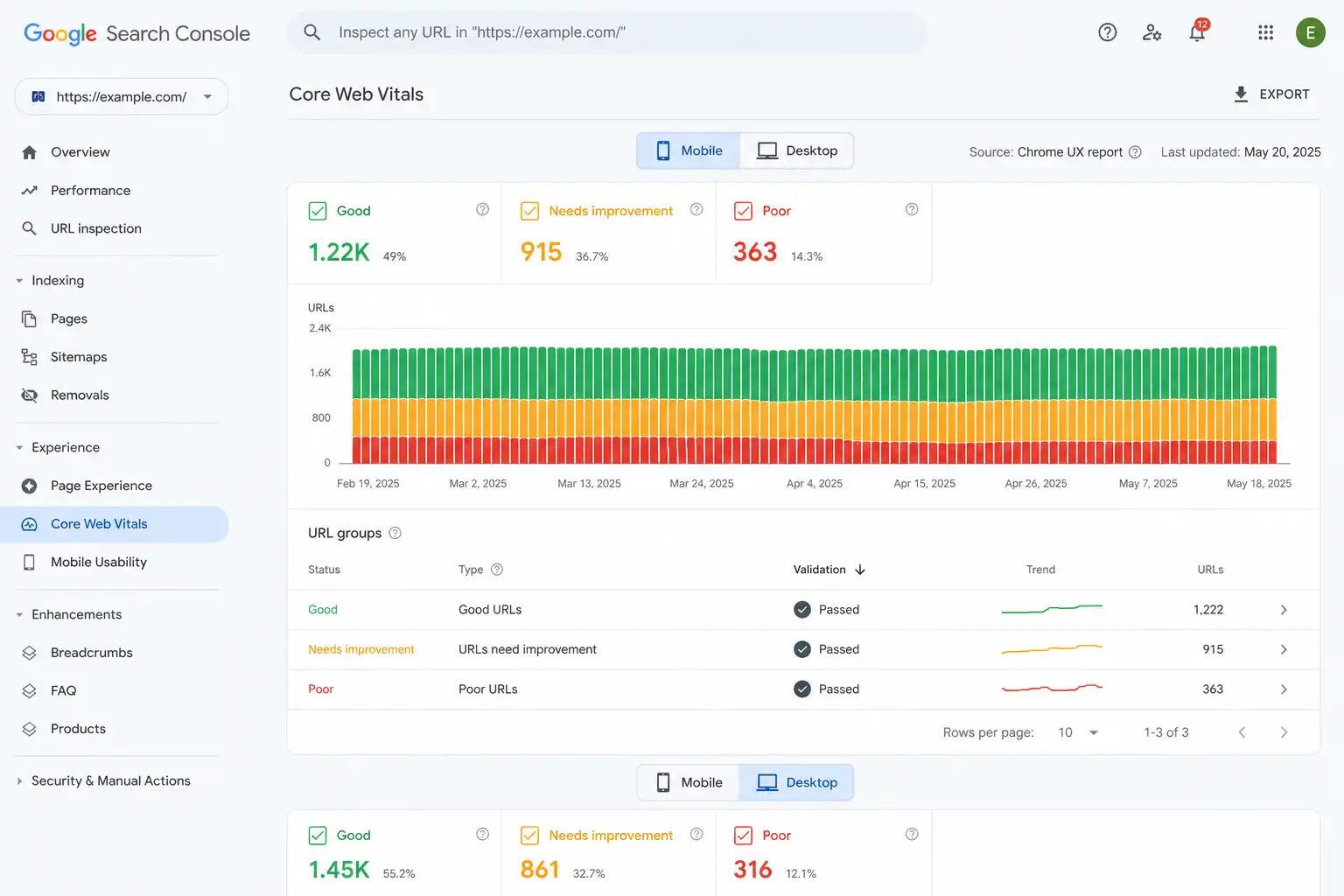
Task: Click the Removals icon in sidebar
Action: point(29,395)
